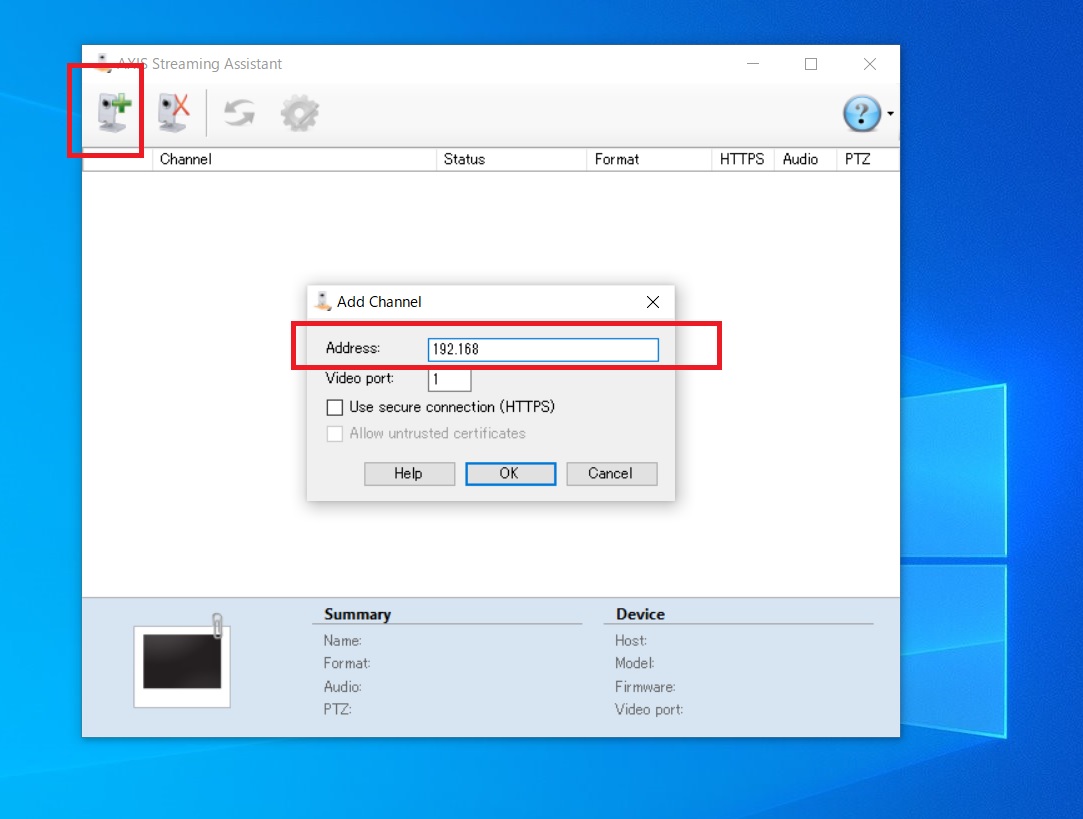Expand the Help dropdown arrow
Viewport: 1083px width, 819px height.
890,114
